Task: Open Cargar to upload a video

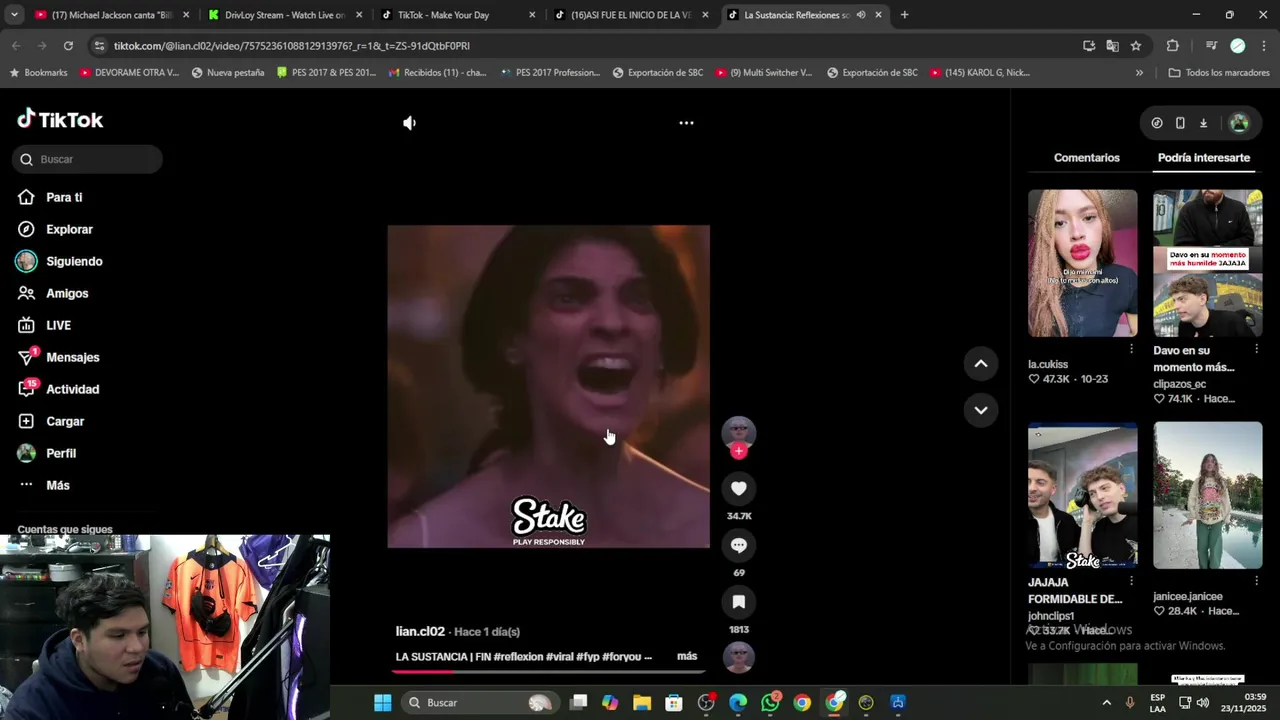Action: coord(65,421)
